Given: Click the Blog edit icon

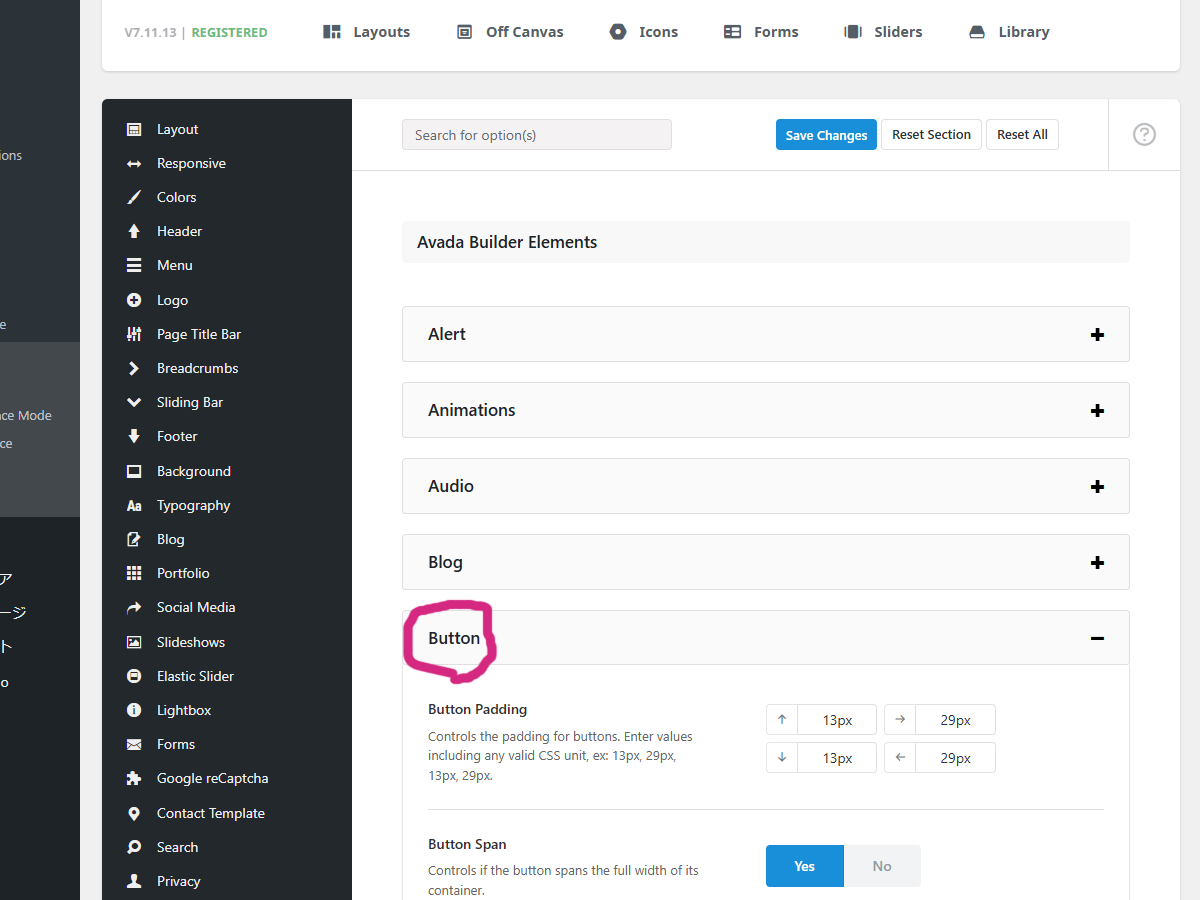Looking at the screenshot, I should (134, 539).
